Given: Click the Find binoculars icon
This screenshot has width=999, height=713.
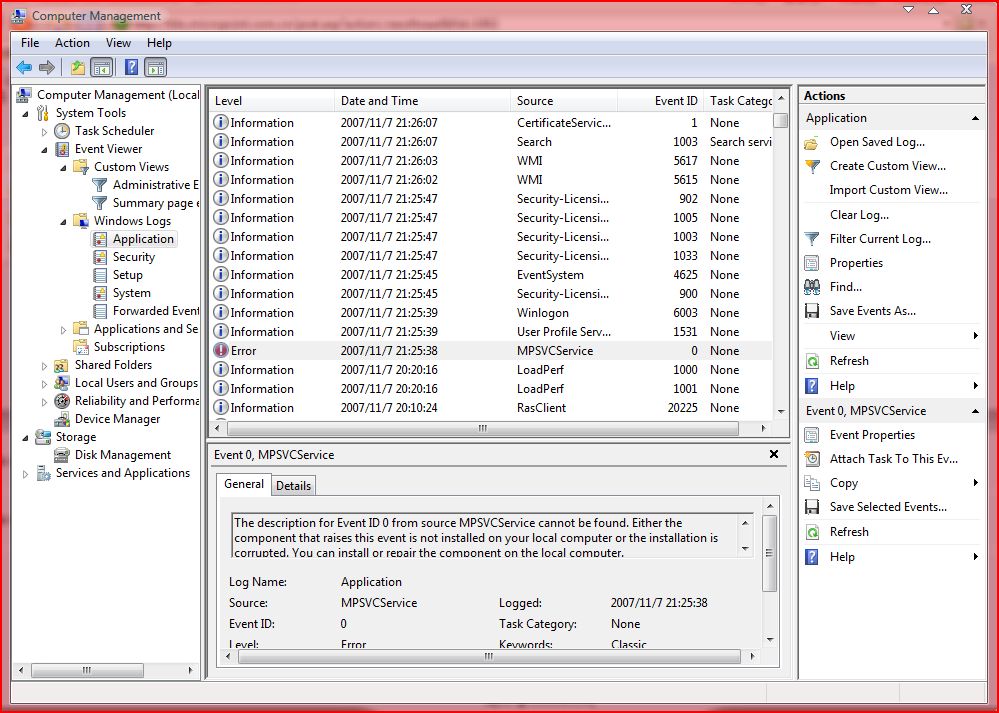Looking at the screenshot, I should pos(812,287).
